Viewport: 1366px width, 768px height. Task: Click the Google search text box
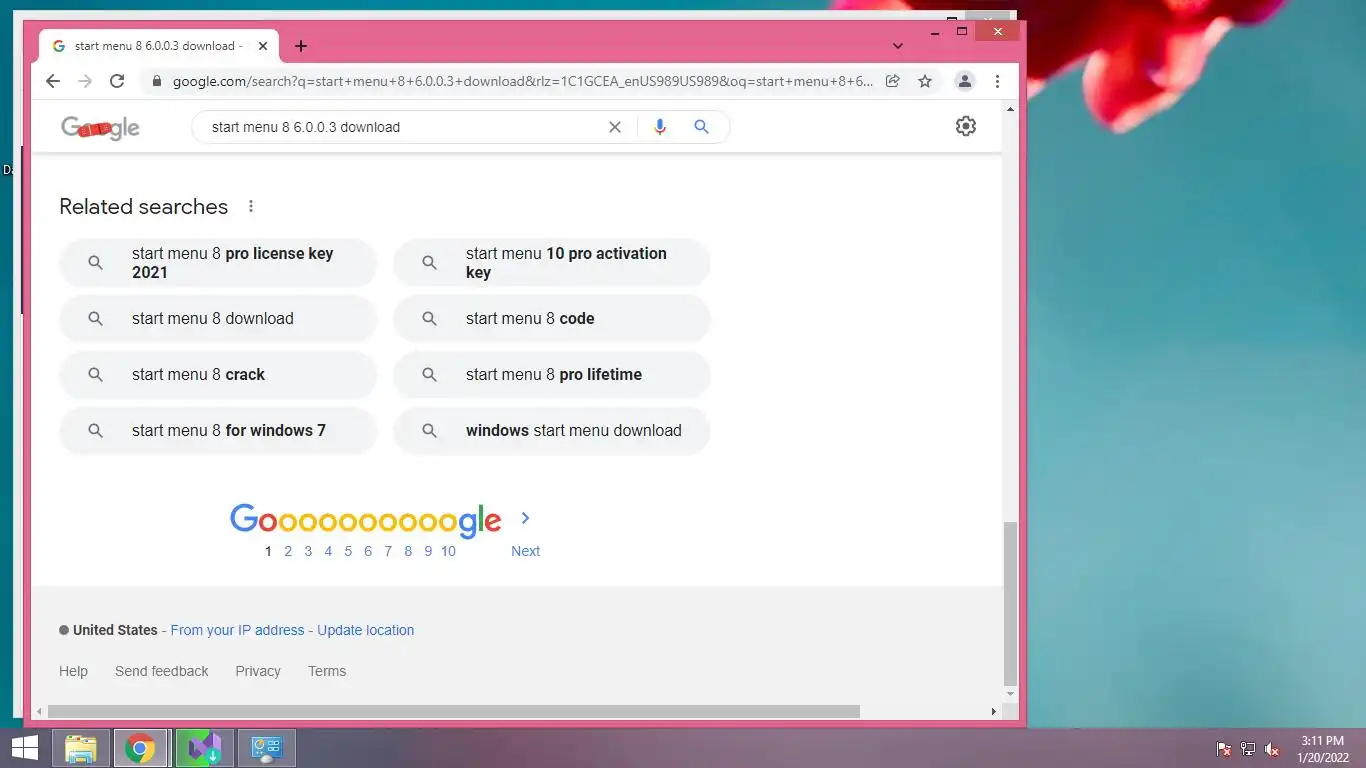[400, 127]
